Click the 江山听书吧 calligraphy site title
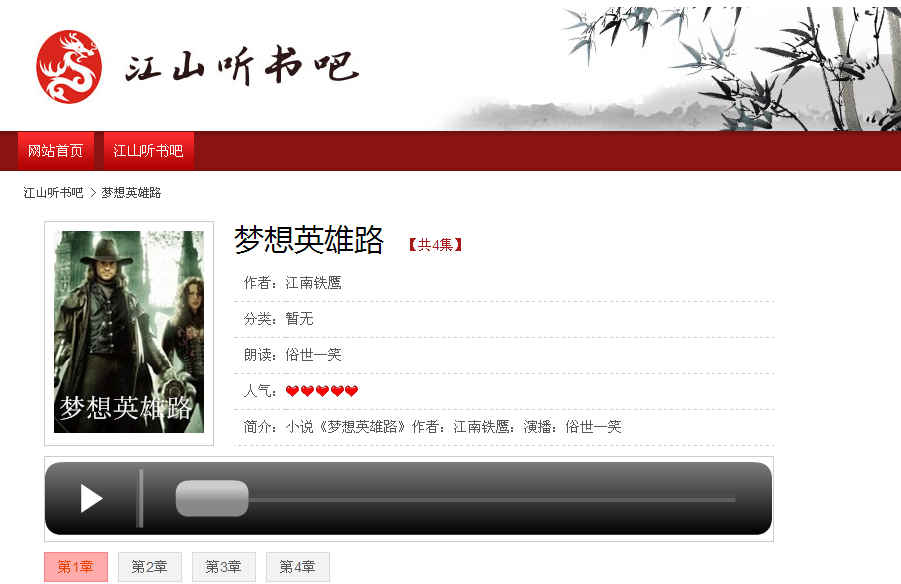The image size is (901, 584). [242, 67]
